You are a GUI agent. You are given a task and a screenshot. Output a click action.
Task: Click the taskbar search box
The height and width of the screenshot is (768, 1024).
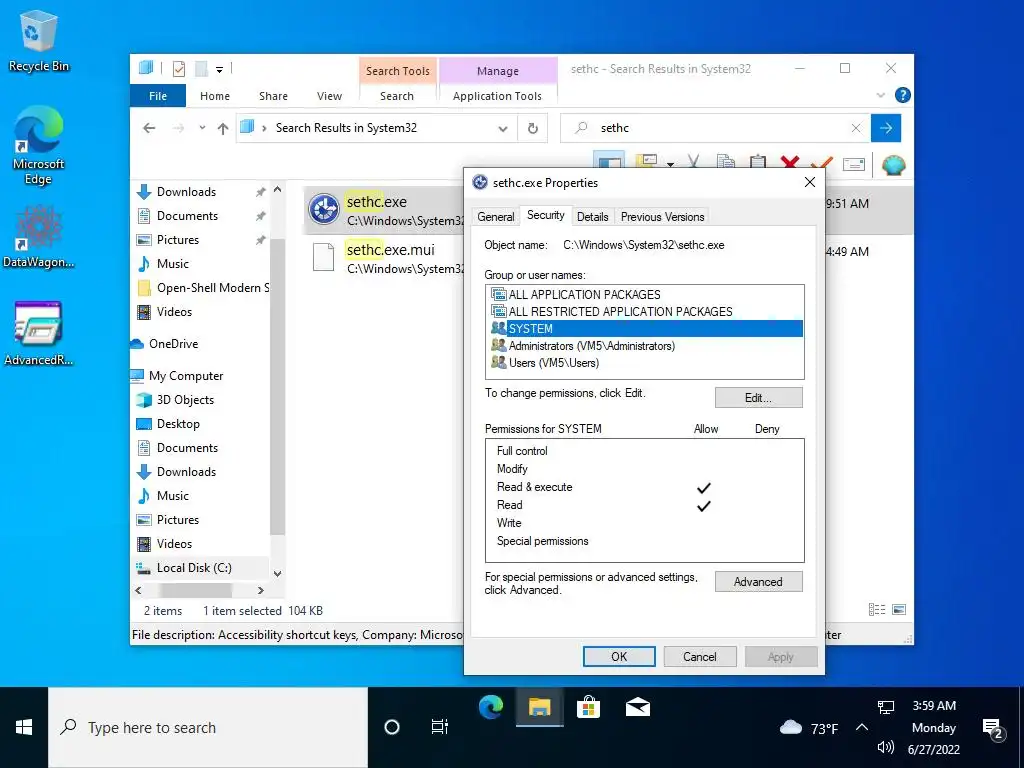(208, 727)
